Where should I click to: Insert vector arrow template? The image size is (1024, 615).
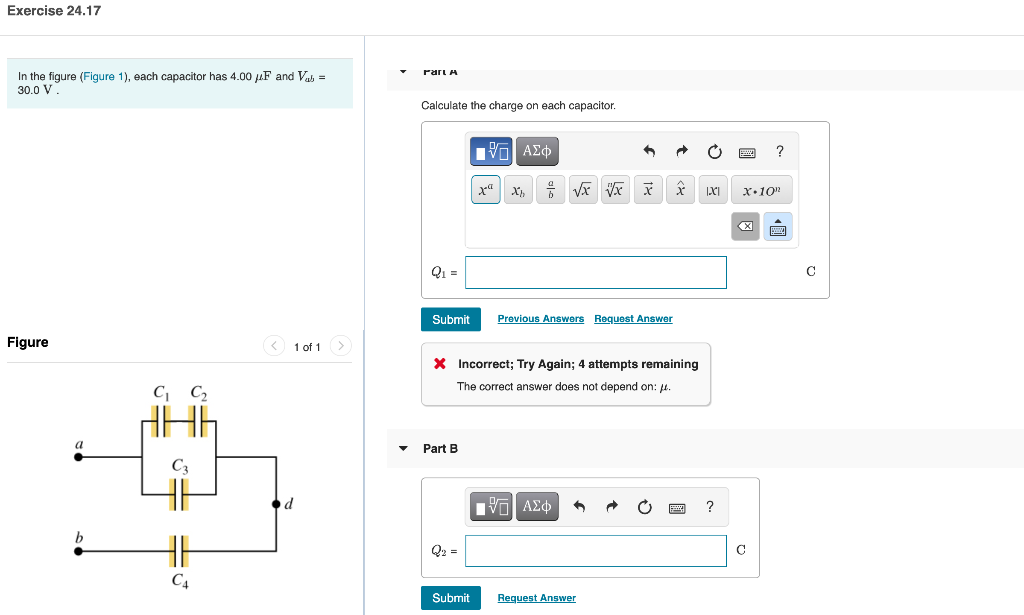[648, 190]
